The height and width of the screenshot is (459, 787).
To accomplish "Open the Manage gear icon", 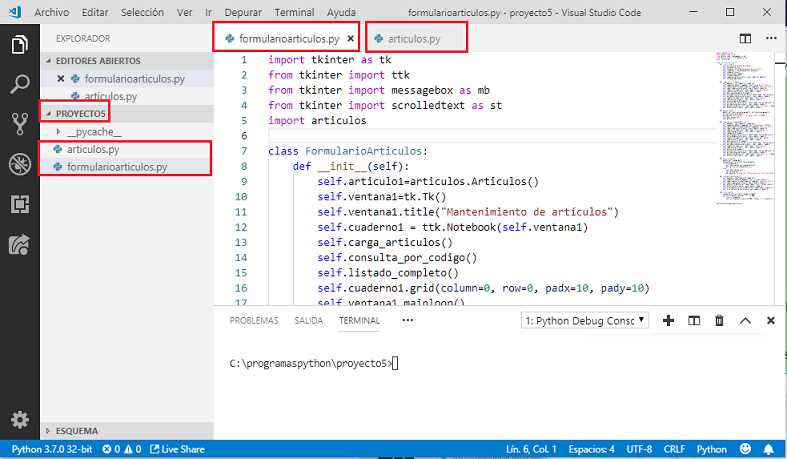I will (19, 419).
